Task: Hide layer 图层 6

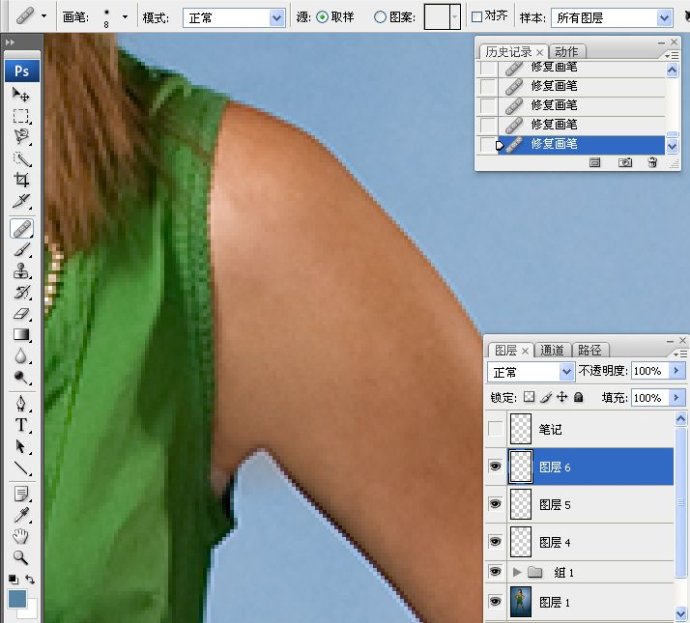Action: (x=495, y=466)
